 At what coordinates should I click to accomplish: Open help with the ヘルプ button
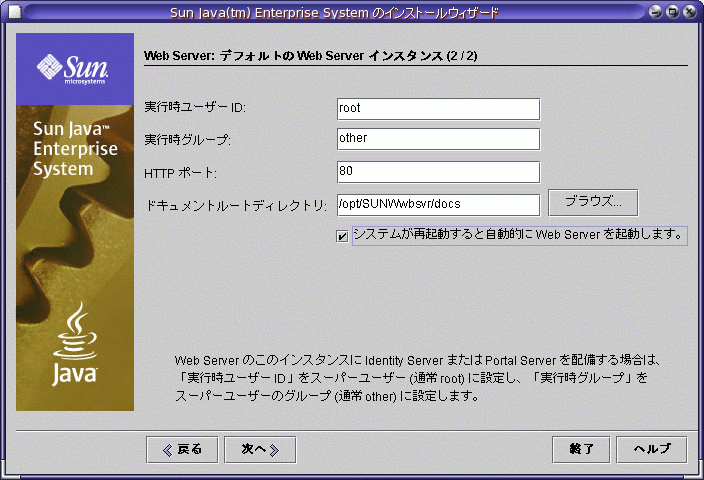pos(651,449)
